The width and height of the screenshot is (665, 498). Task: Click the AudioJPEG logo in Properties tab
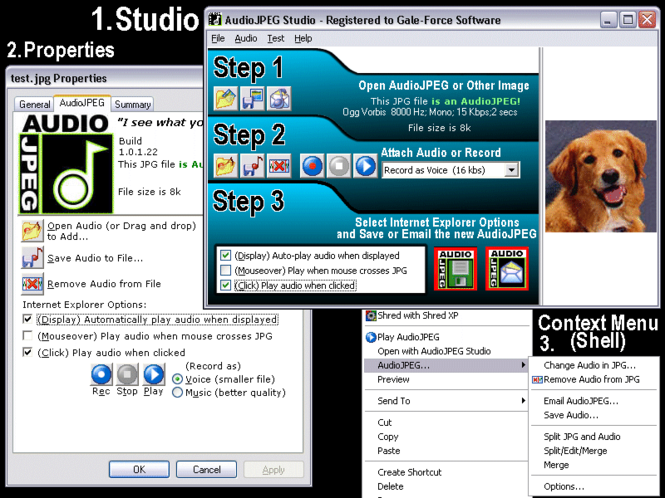point(66,163)
